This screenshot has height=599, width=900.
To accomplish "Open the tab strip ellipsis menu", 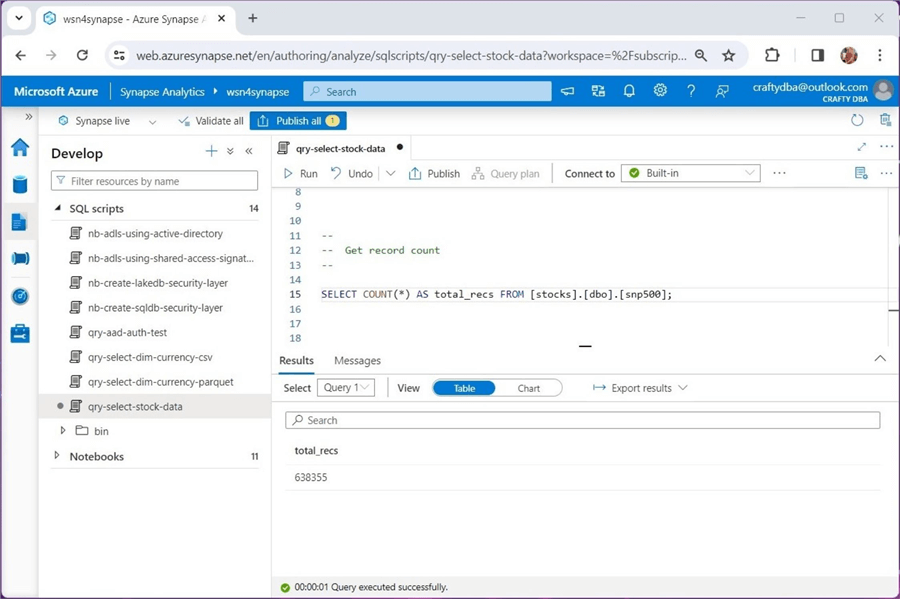I will [886, 147].
